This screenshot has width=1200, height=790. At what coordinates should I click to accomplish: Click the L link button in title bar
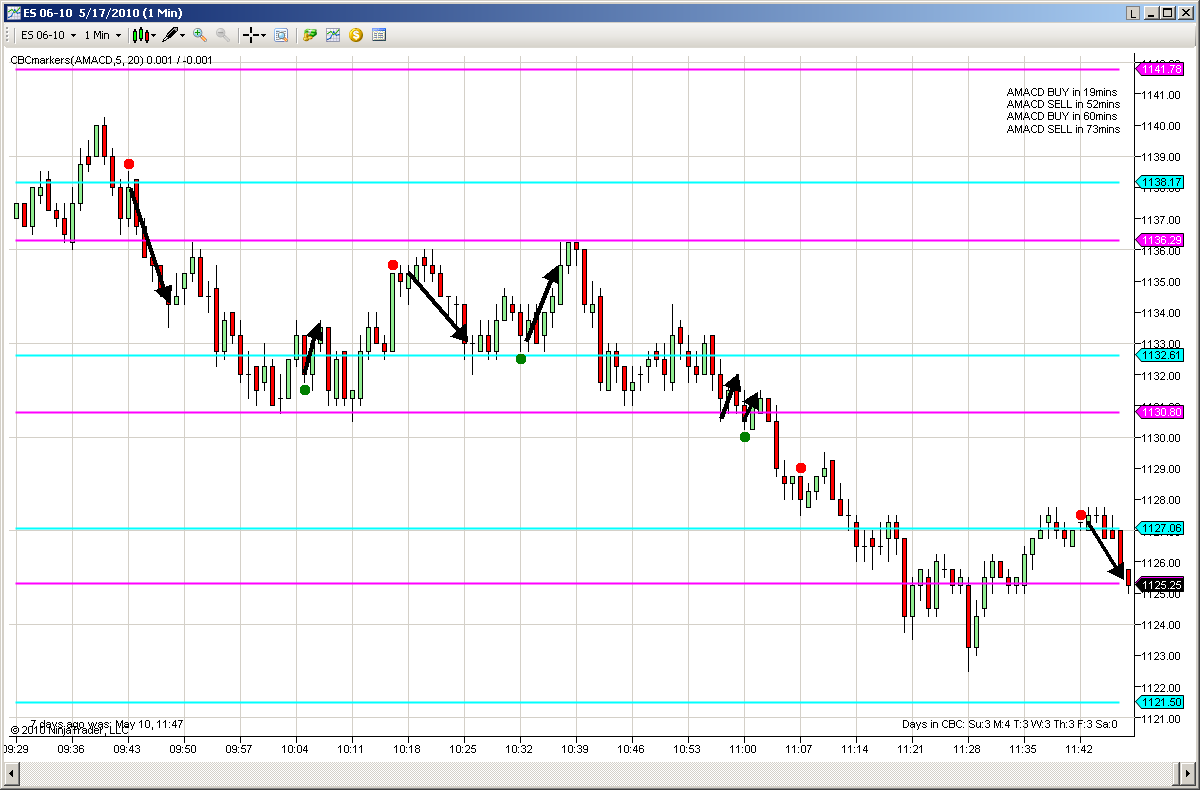point(1132,13)
